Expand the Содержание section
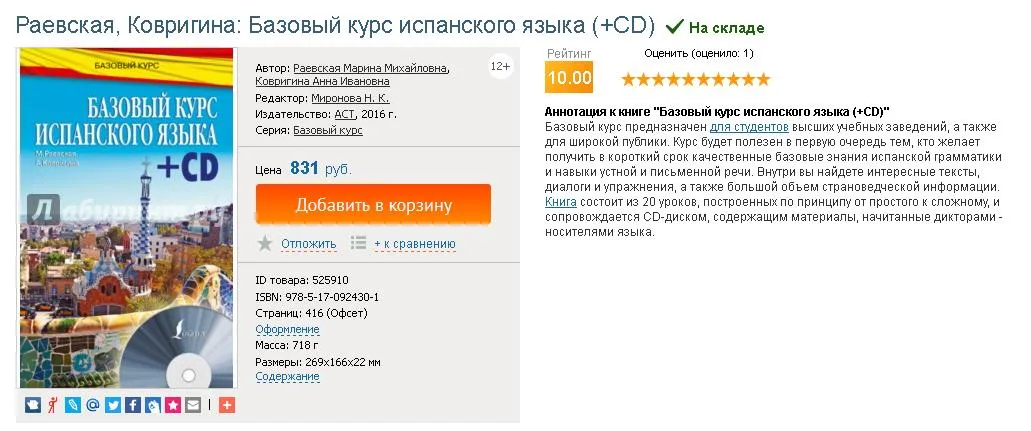This screenshot has width=1031, height=431. (287, 377)
